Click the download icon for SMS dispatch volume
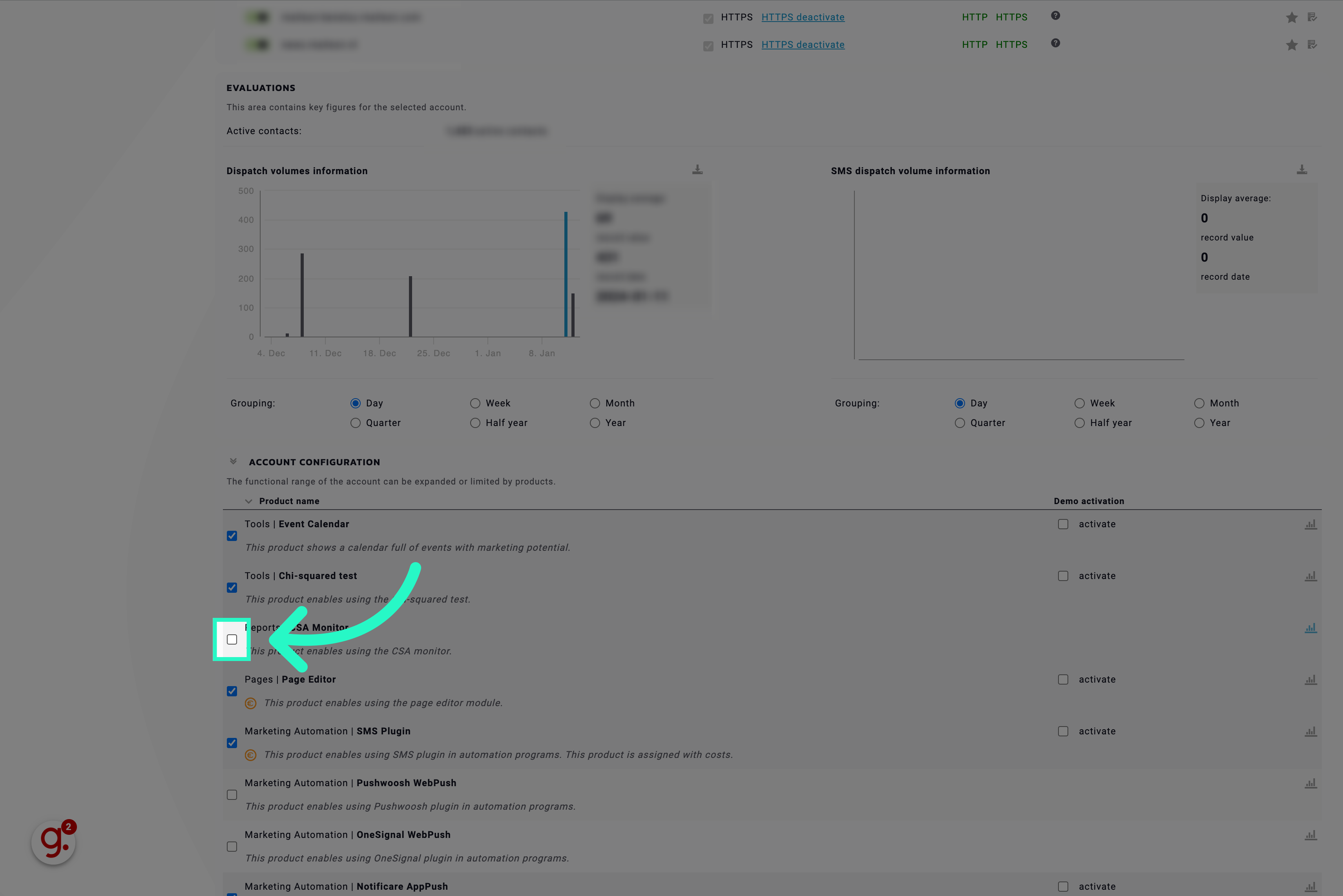The image size is (1343, 896). [1302, 169]
